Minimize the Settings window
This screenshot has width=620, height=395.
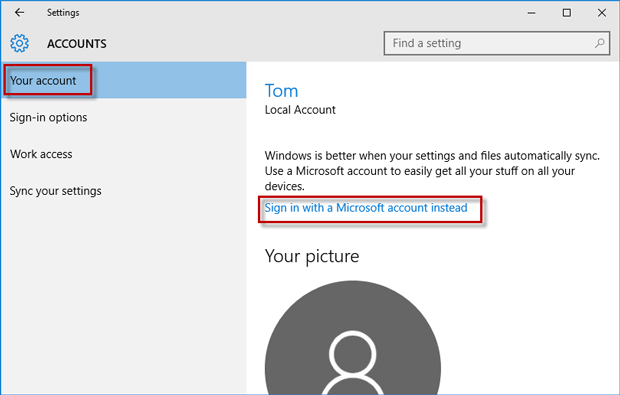click(531, 13)
